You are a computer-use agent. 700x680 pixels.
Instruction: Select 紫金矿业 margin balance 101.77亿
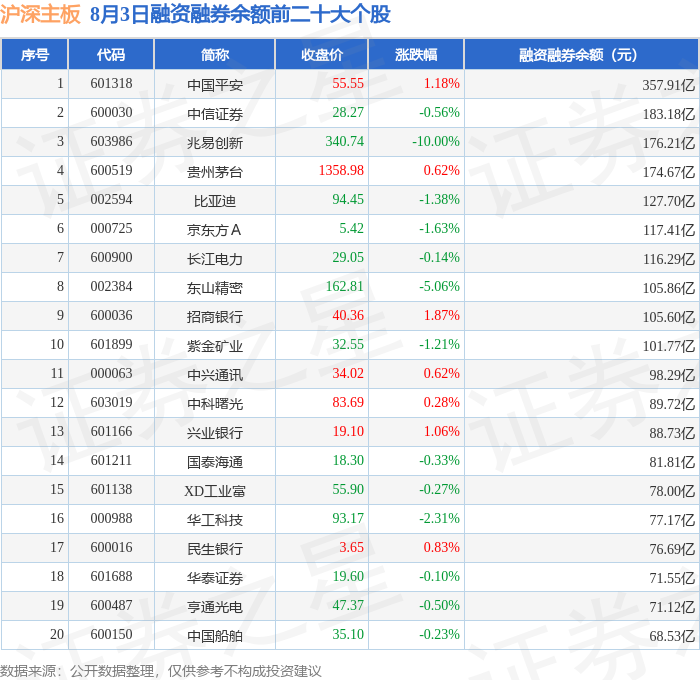click(669, 346)
